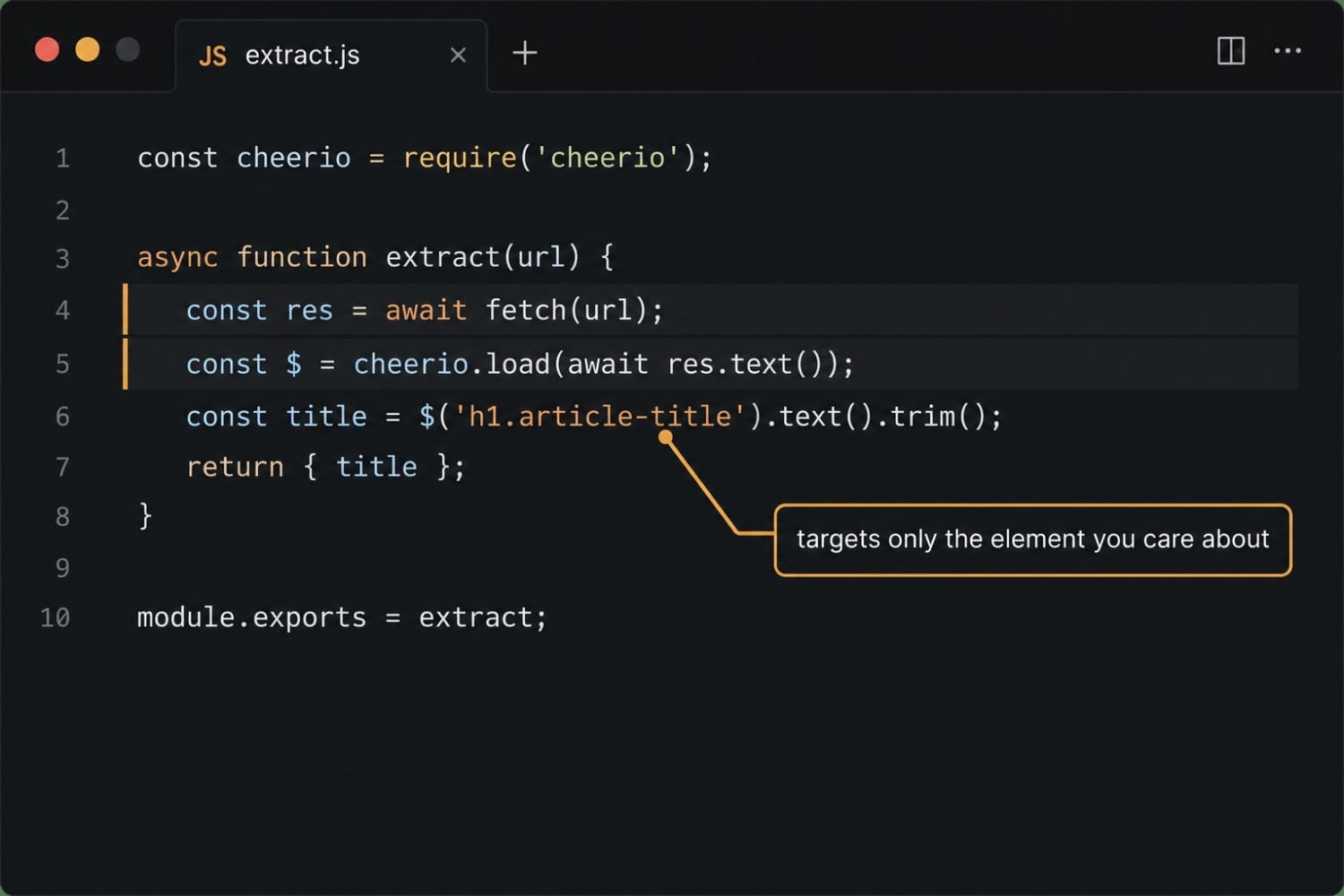Viewport: 1344px width, 896px height.
Task: Click the 'res' variable declaration on line 4
Action: 309,311
